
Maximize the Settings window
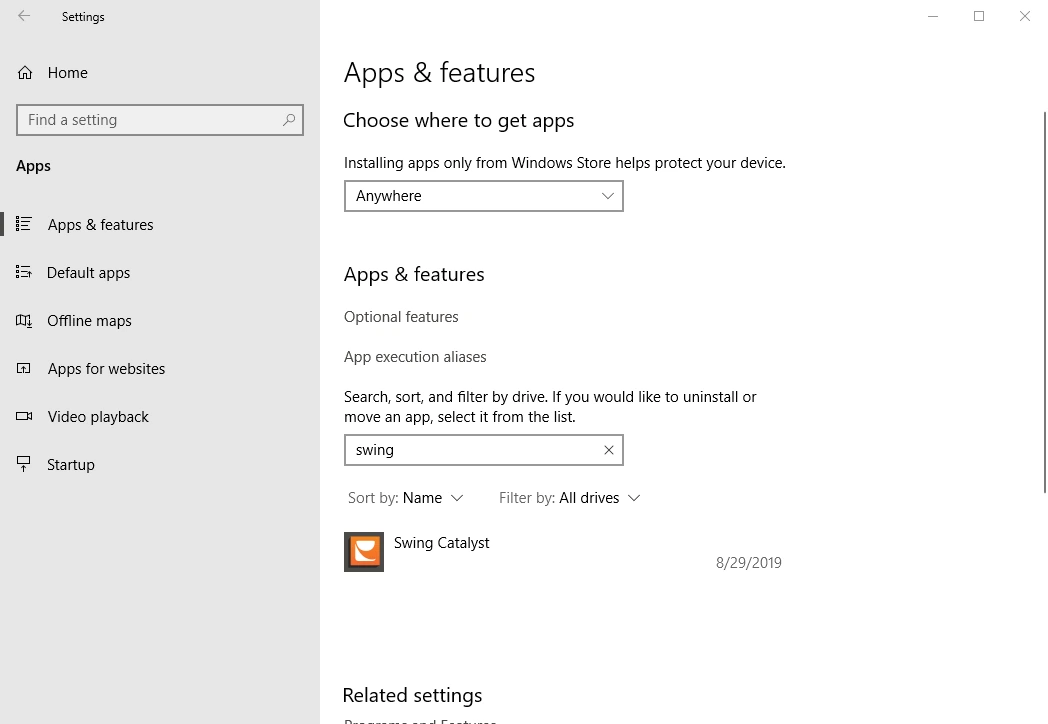tap(978, 16)
